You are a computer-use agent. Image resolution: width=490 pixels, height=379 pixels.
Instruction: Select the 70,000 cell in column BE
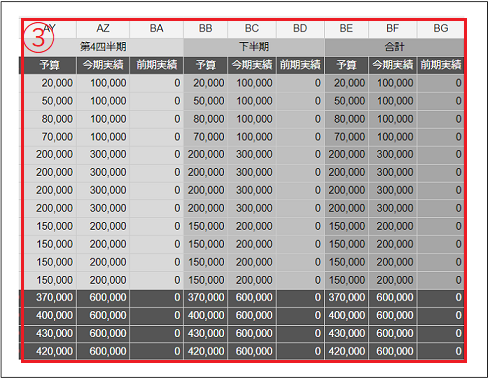coord(346,137)
